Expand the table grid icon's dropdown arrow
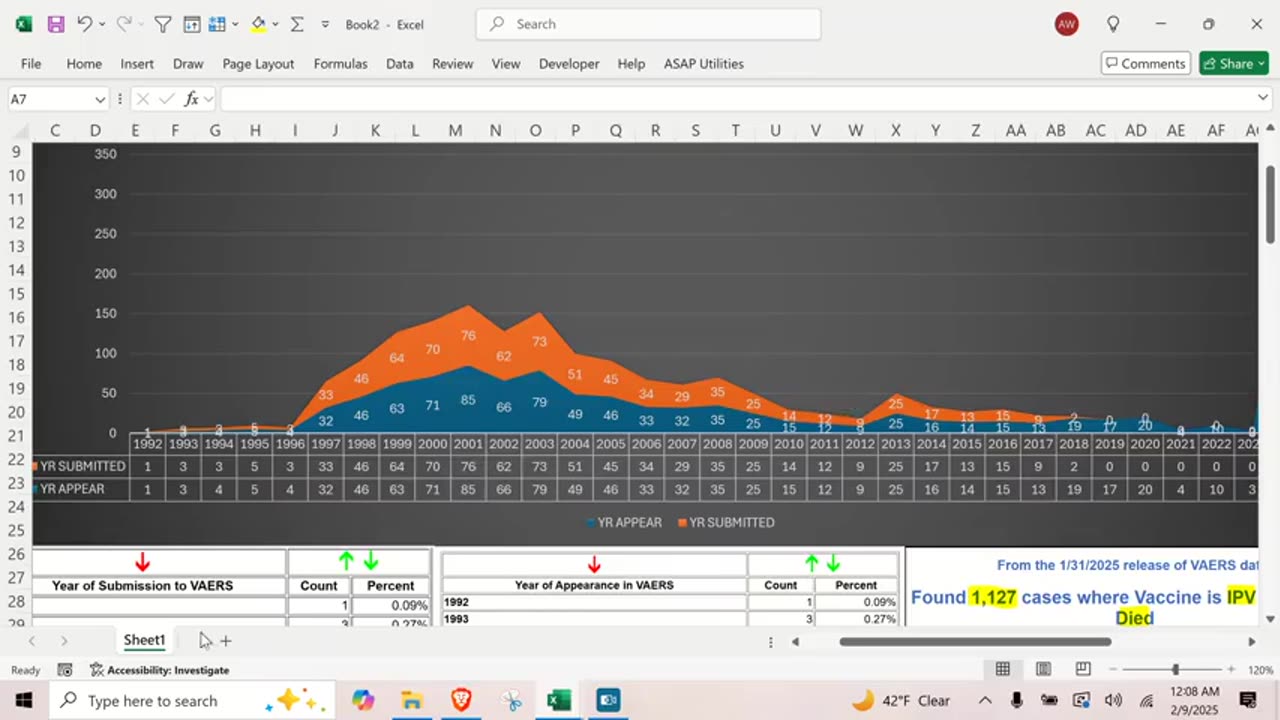This screenshot has height=720, width=1280. point(233,24)
